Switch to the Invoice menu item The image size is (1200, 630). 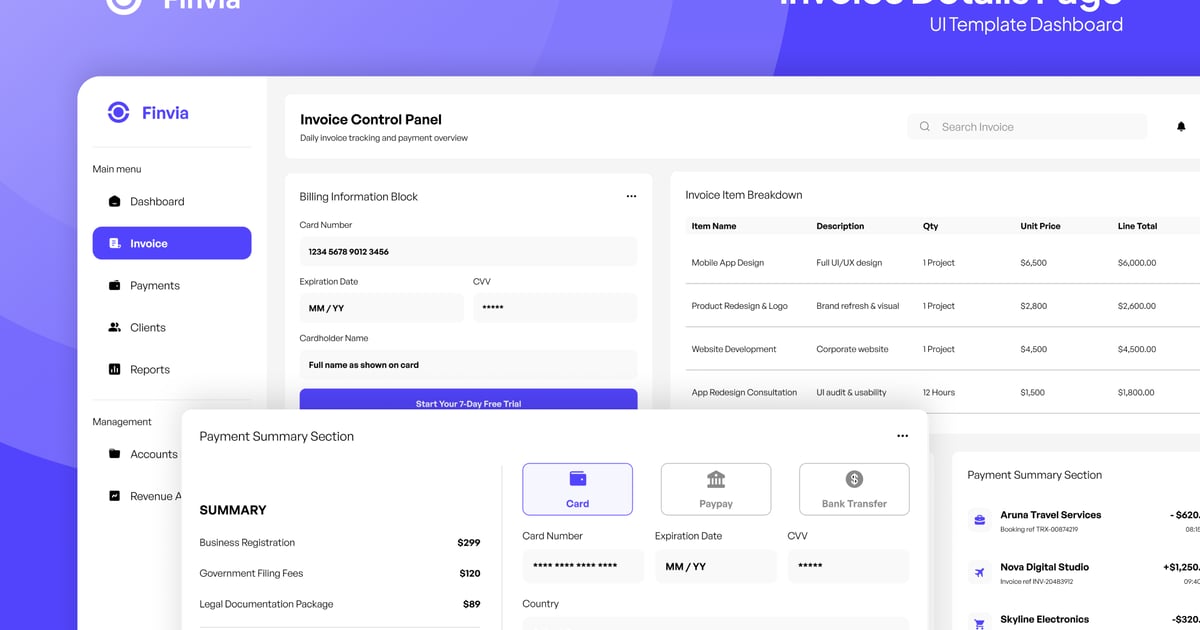(x=148, y=243)
